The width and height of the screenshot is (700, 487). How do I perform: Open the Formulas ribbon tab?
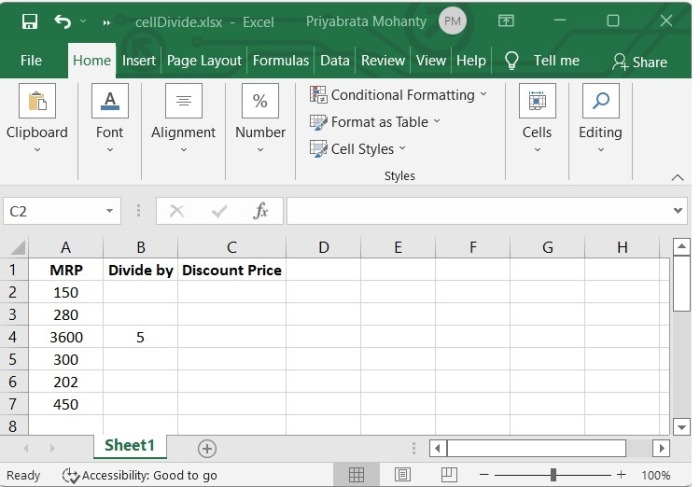click(x=280, y=60)
